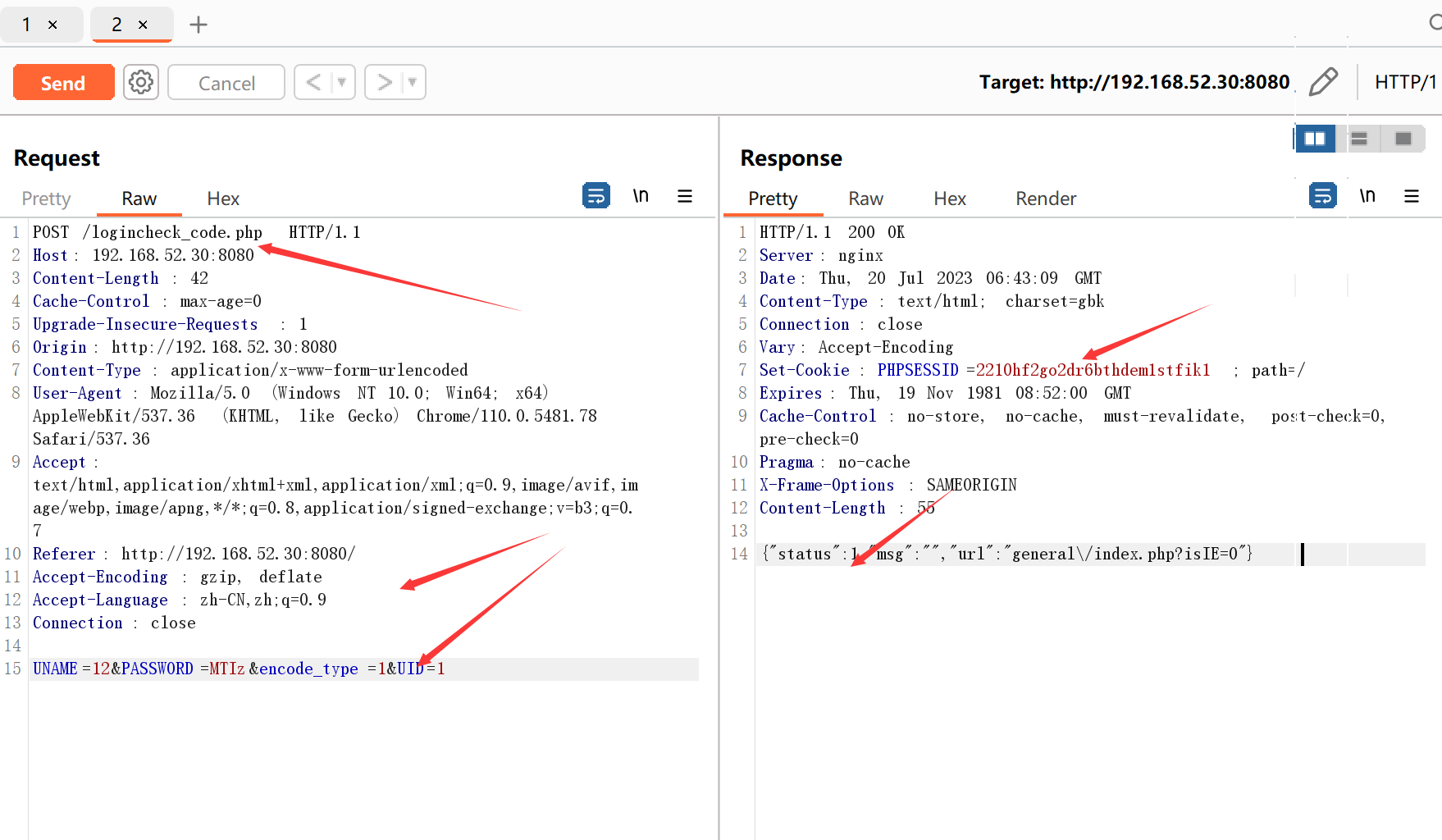
Task: Open Request pane hamburger menu
Action: 685,195
